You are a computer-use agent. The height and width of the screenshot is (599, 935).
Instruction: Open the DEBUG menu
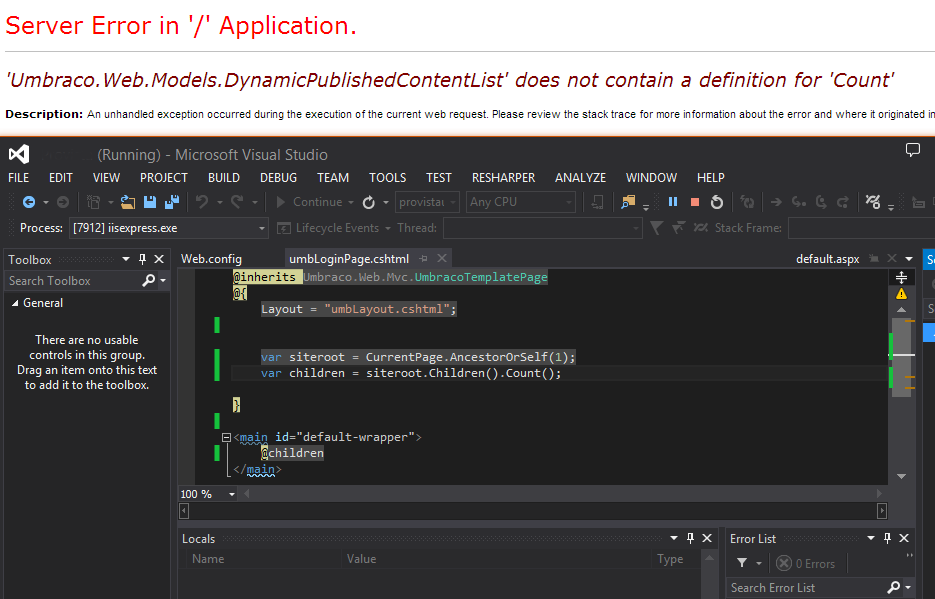[x=278, y=178]
